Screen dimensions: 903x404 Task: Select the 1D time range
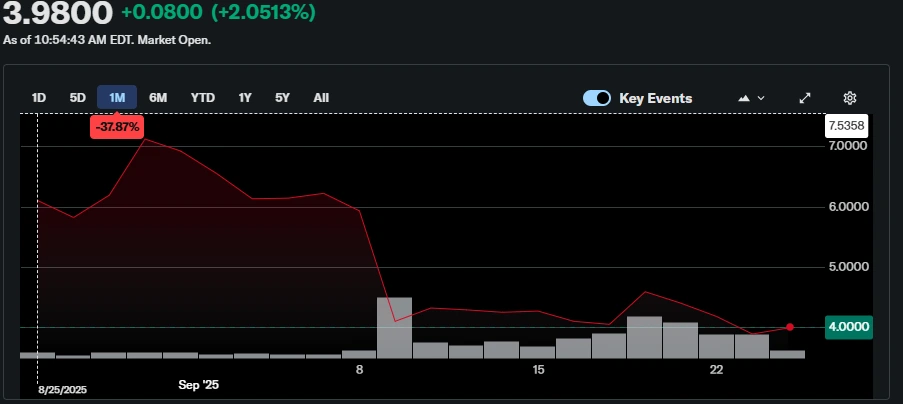pos(39,98)
